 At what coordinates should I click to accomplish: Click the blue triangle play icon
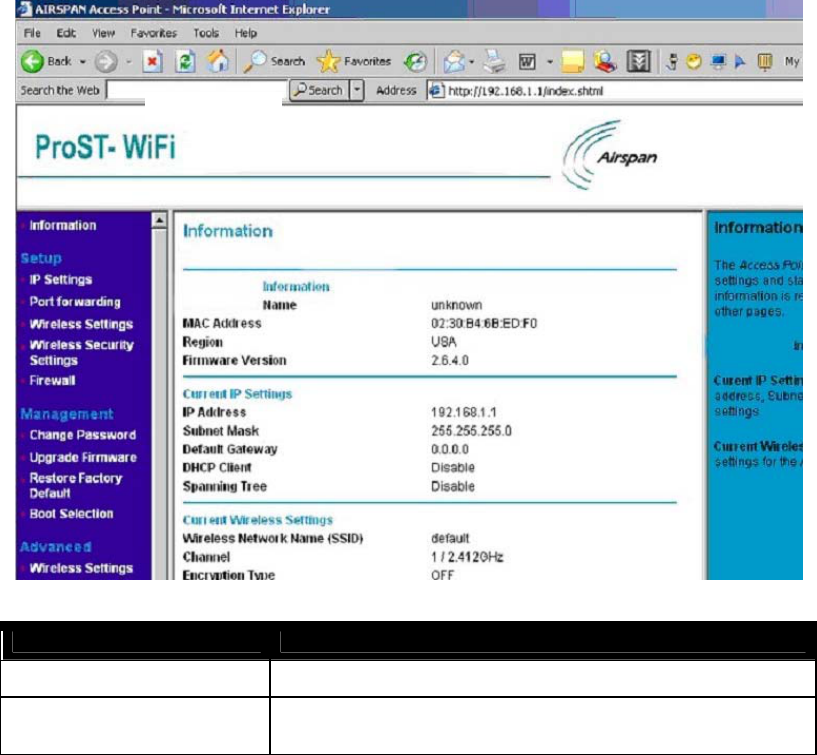click(740, 62)
